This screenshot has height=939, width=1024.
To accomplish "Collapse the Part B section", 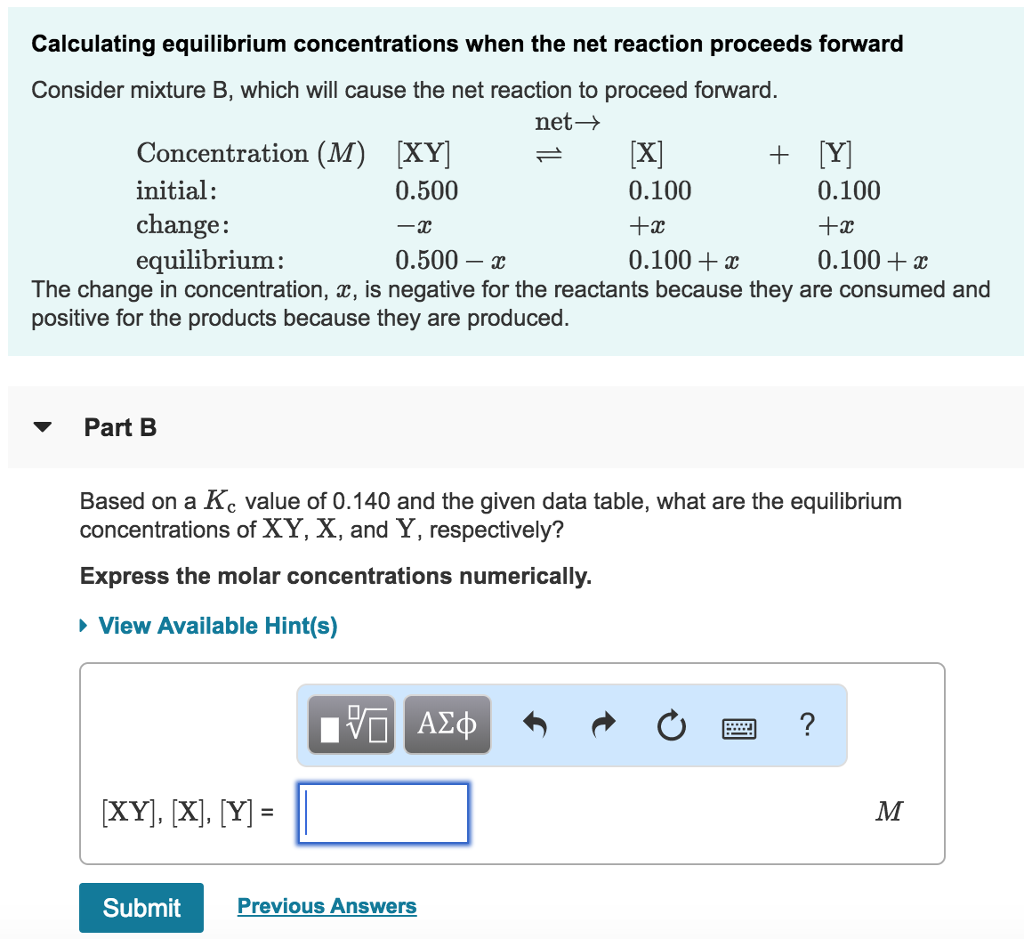I will click(x=41, y=425).
